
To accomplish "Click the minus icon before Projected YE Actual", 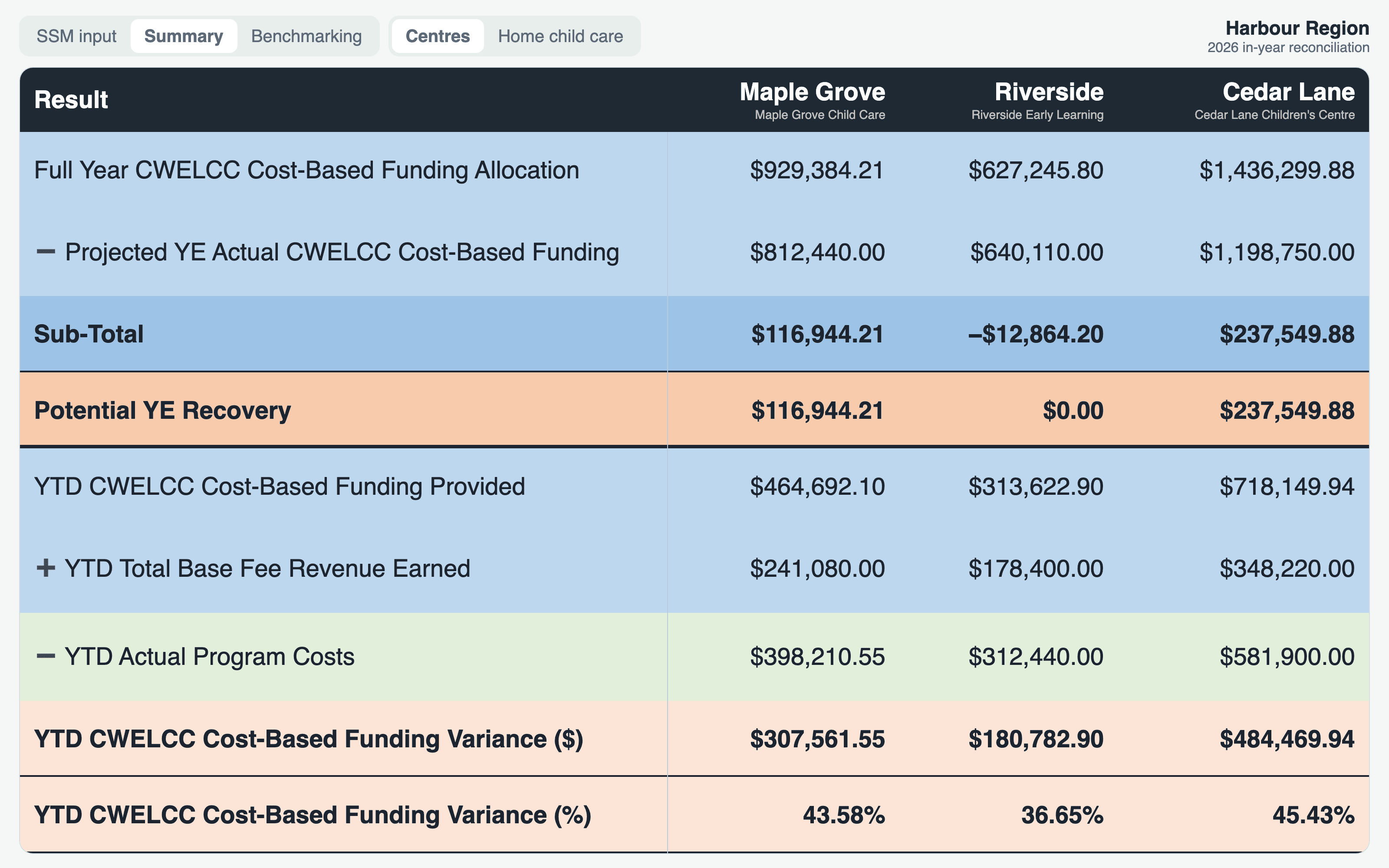I will click(45, 252).
